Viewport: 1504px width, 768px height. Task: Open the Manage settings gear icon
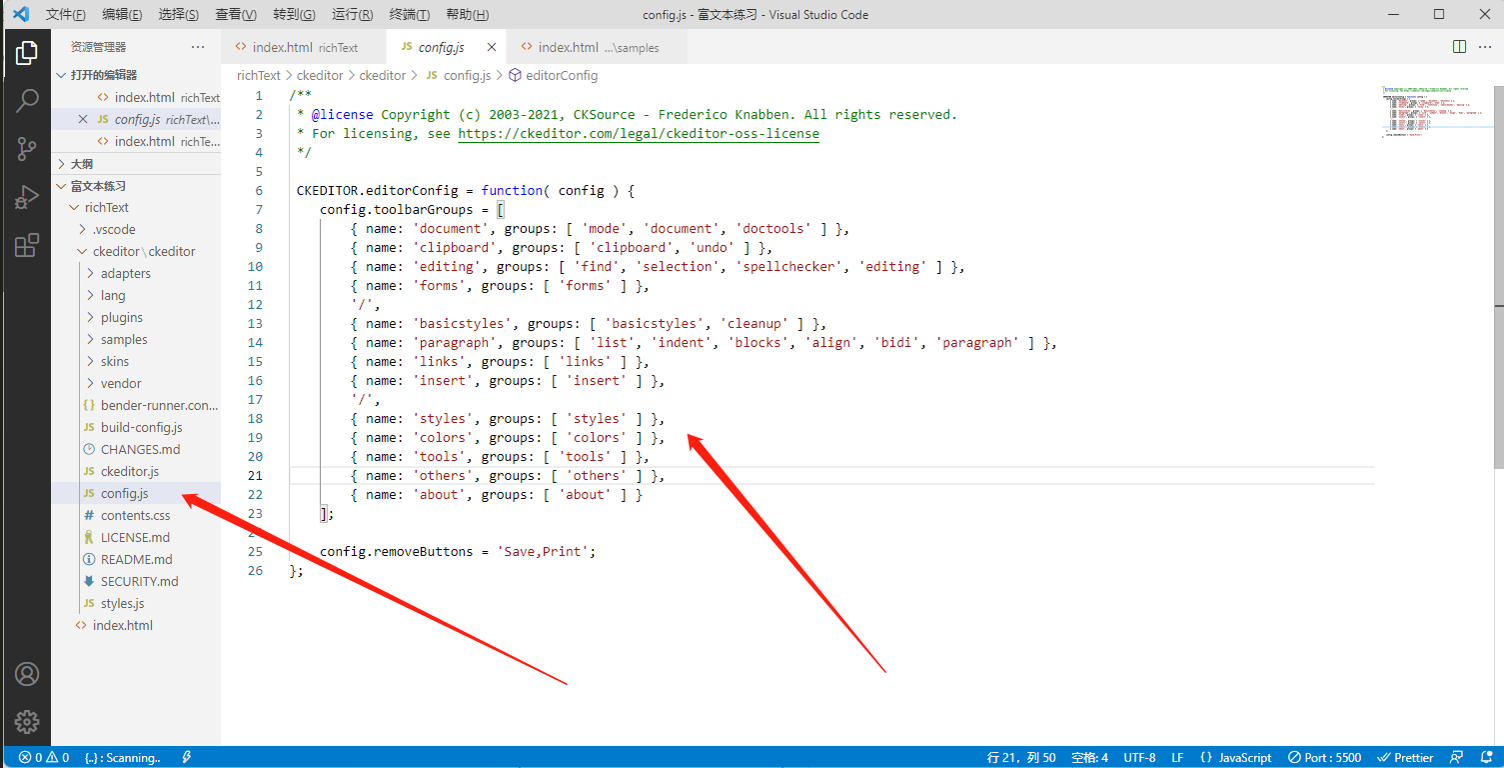pos(27,721)
